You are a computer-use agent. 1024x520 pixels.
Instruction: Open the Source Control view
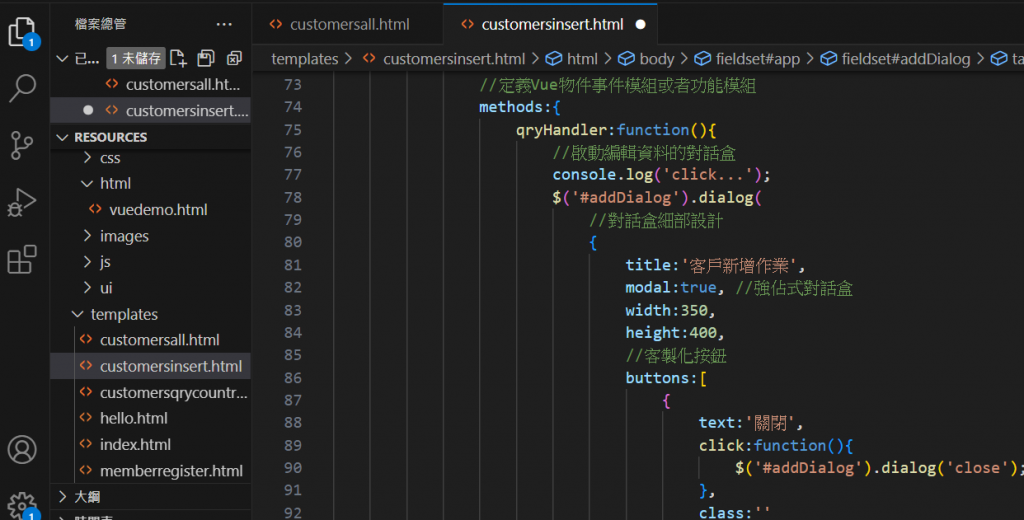22,145
